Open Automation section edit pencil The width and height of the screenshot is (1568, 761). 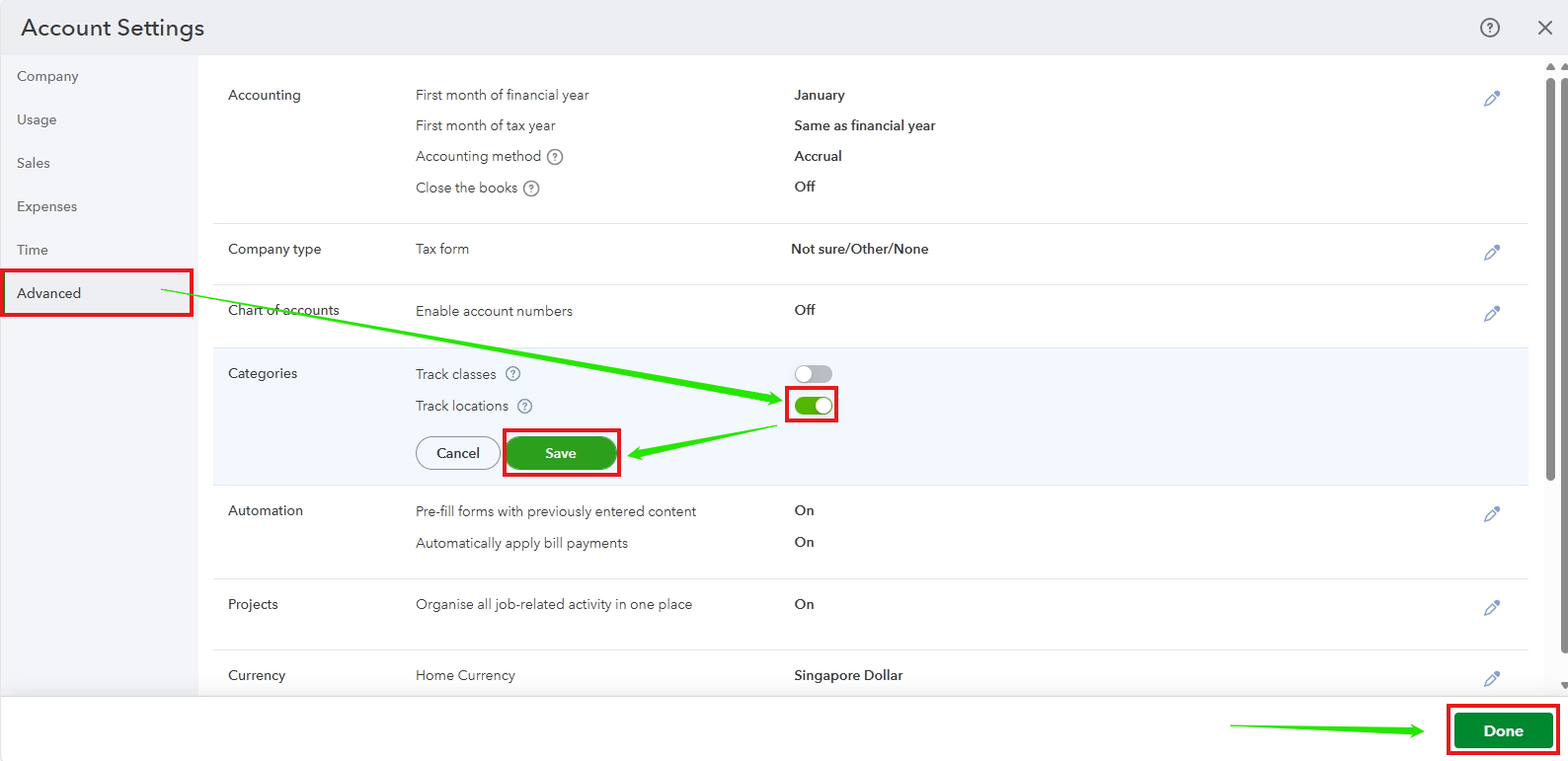(x=1491, y=514)
